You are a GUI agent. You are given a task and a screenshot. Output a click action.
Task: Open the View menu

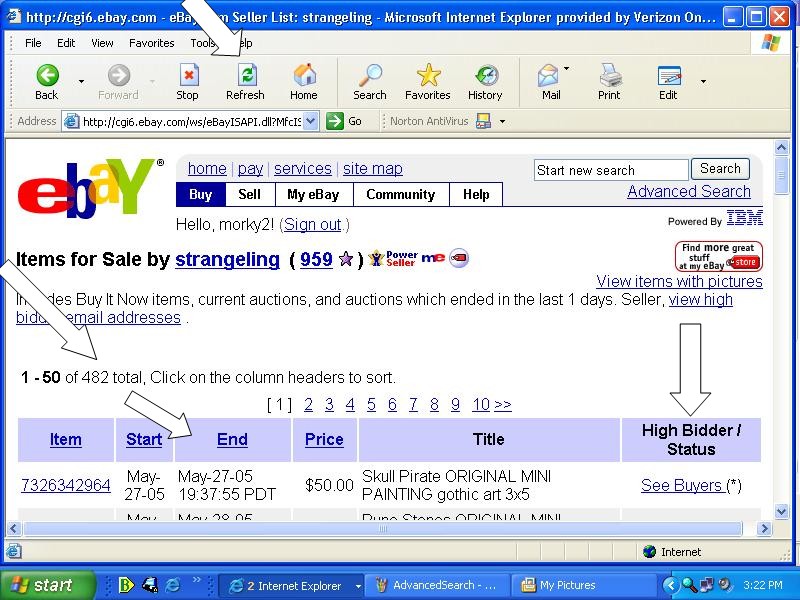pyautogui.click(x=102, y=43)
